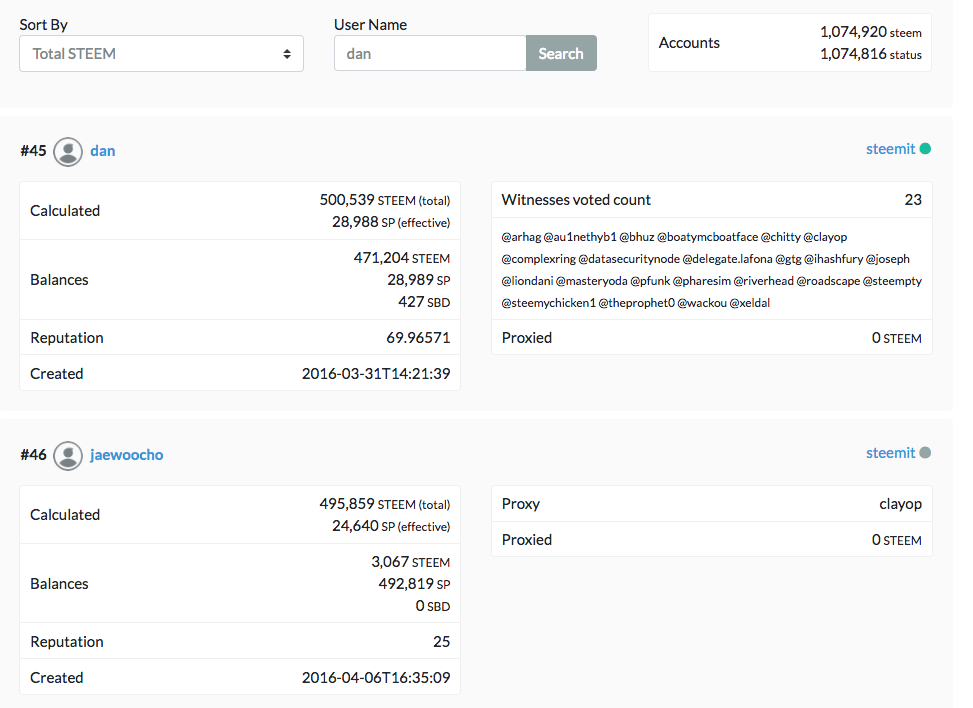Screen dimensions: 973x708
Task: Click Witnesses voted count header row
Action: tap(711, 200)
